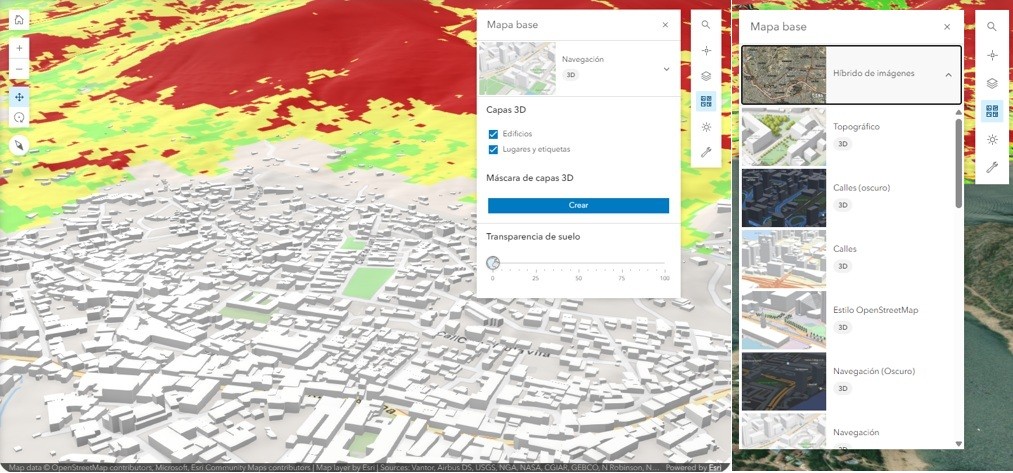This screenshot has width=1013, height=473.
Task: Open the Layers tool in right map toolbar
Action: coord(992,83)
